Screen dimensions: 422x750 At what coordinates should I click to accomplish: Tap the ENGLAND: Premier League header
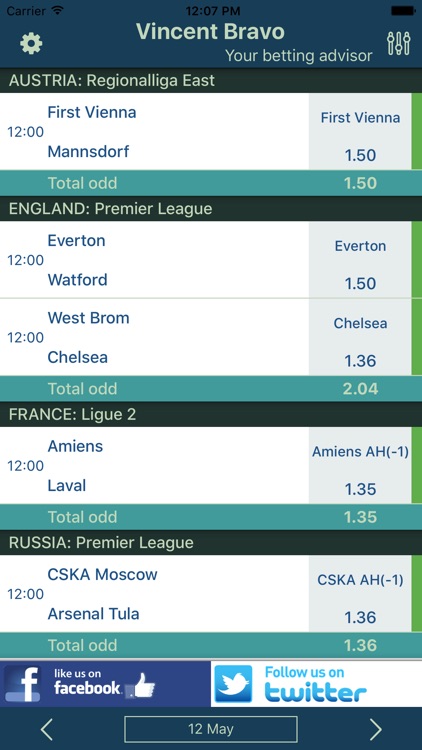point(211,209)
